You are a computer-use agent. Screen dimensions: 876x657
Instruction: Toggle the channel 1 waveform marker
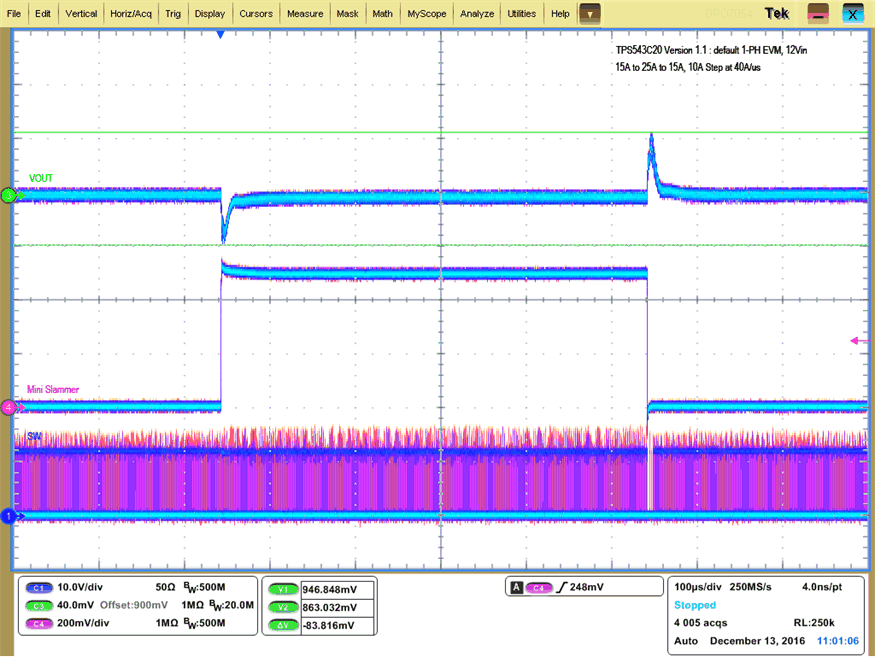pyautogui.click(x=8, y=516)
